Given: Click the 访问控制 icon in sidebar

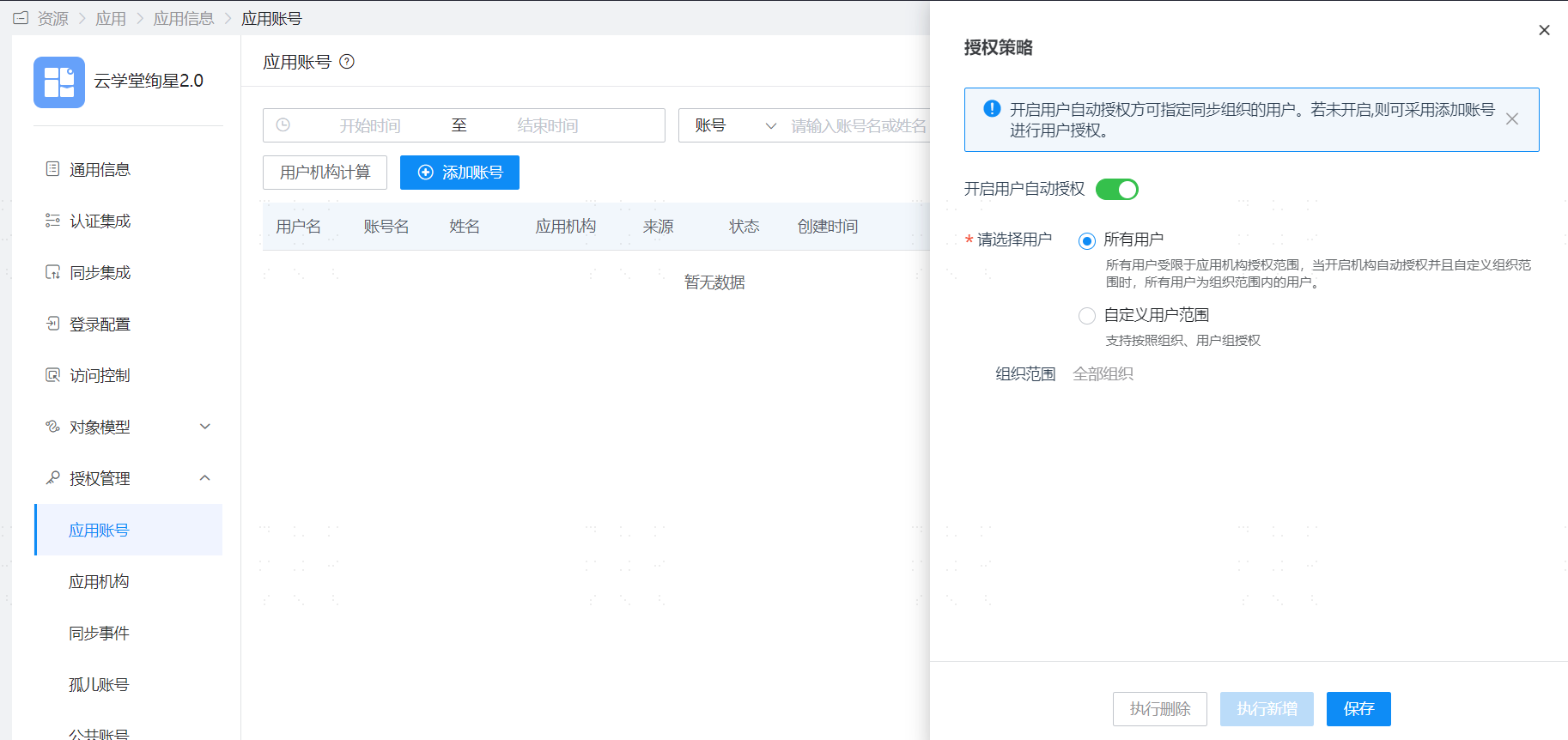Looking at the screenshot, I should [52, 375].
